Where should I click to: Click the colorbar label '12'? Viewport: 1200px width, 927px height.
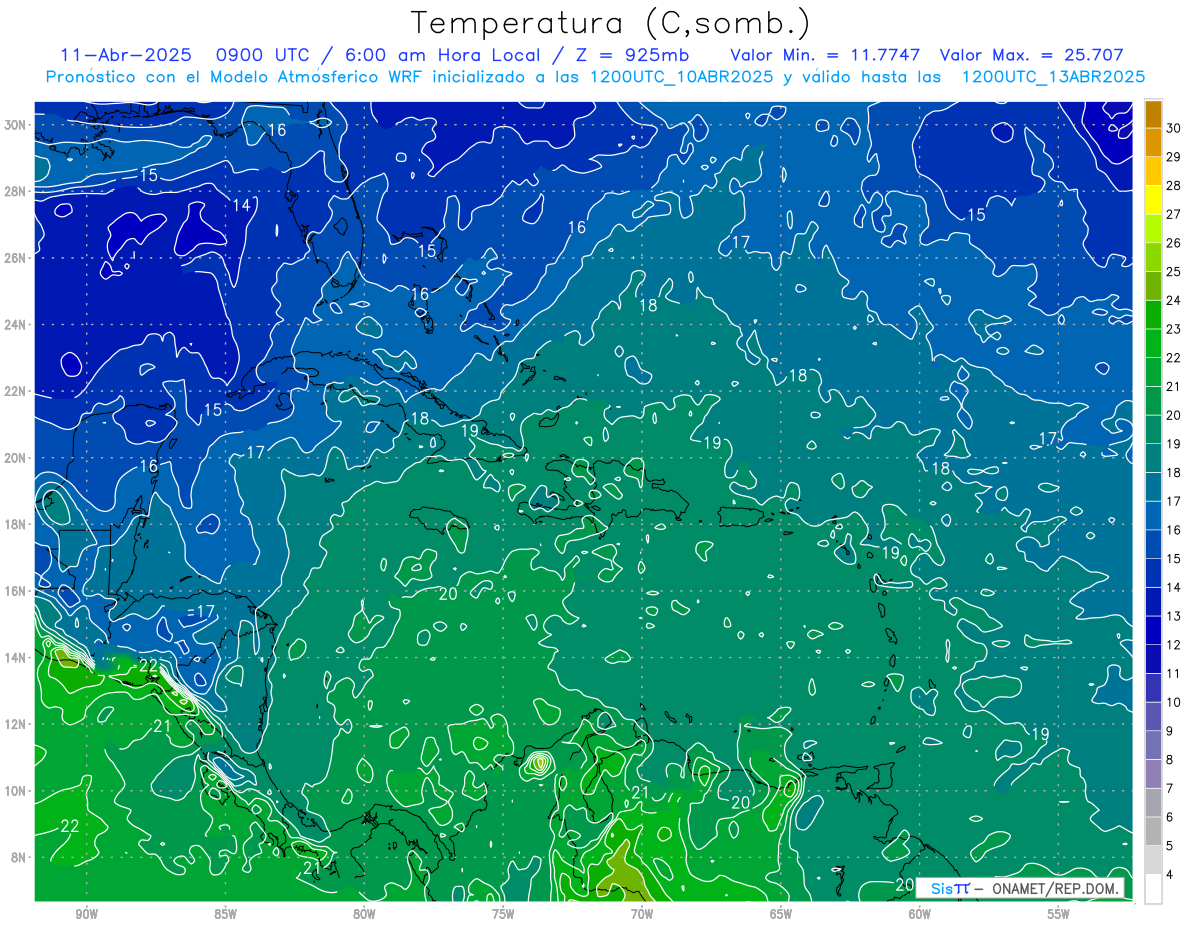coord(1174,645)
